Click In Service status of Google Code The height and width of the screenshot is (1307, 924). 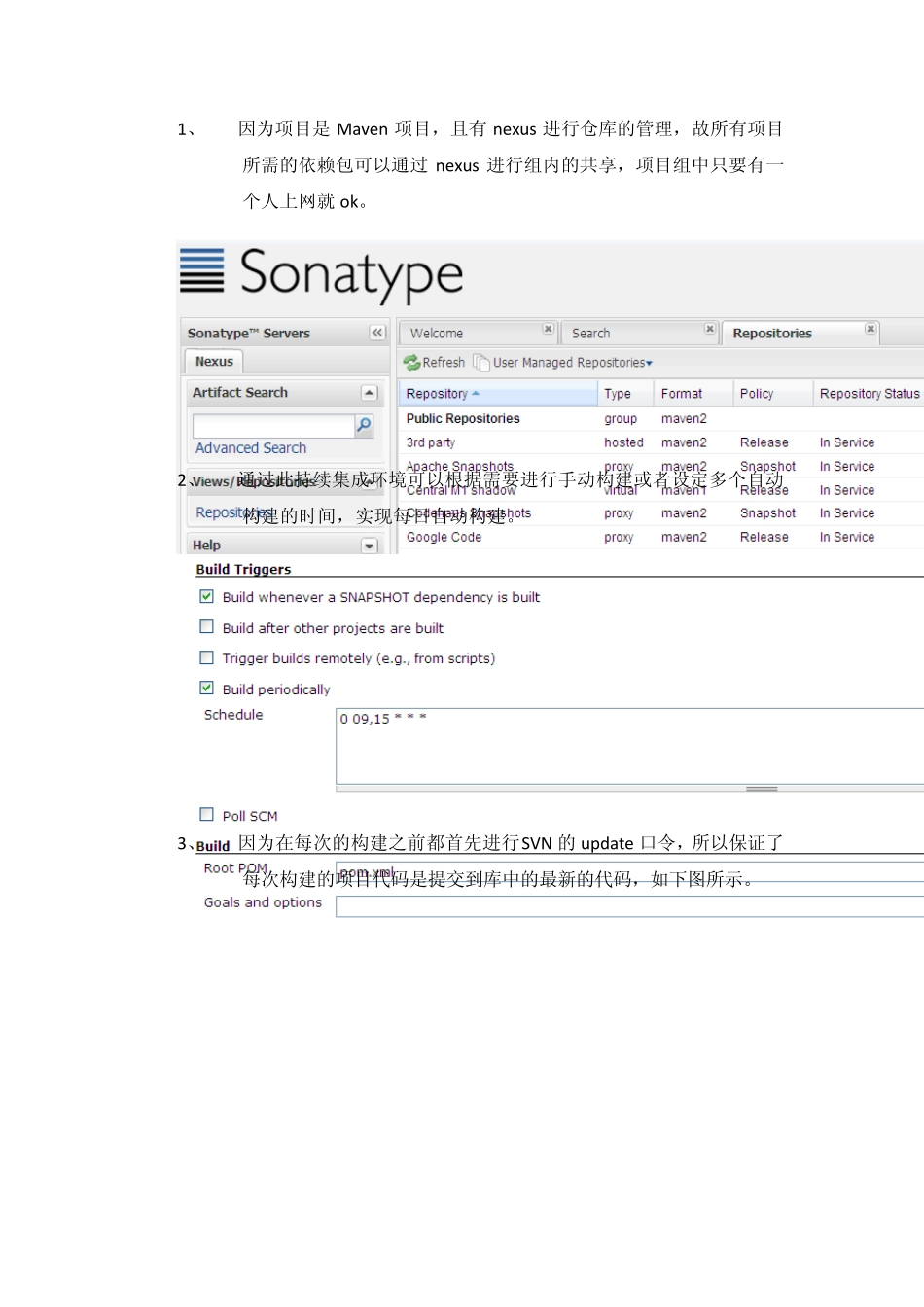847,537
